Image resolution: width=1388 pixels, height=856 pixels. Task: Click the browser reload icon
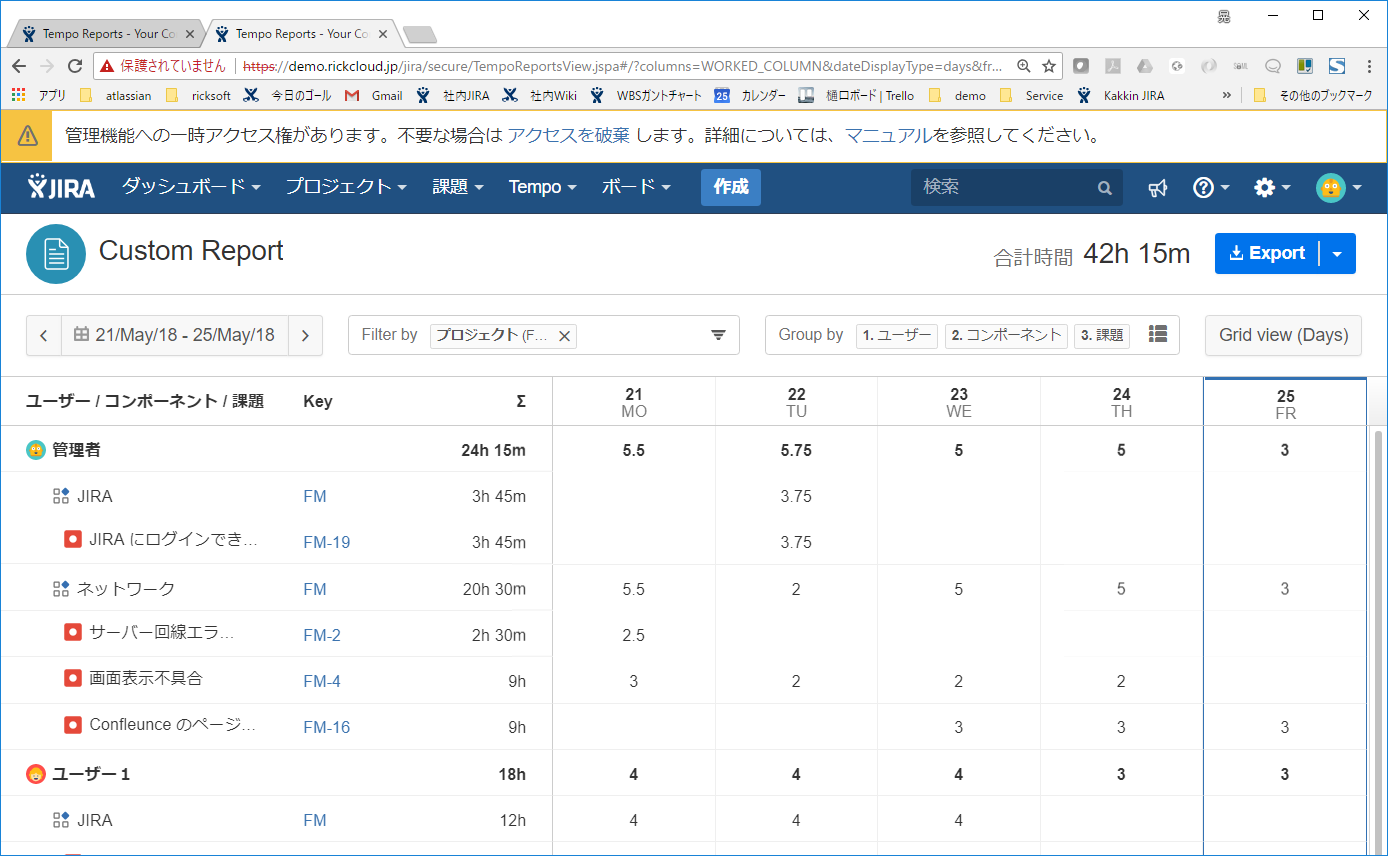click(x=74, y=66)
